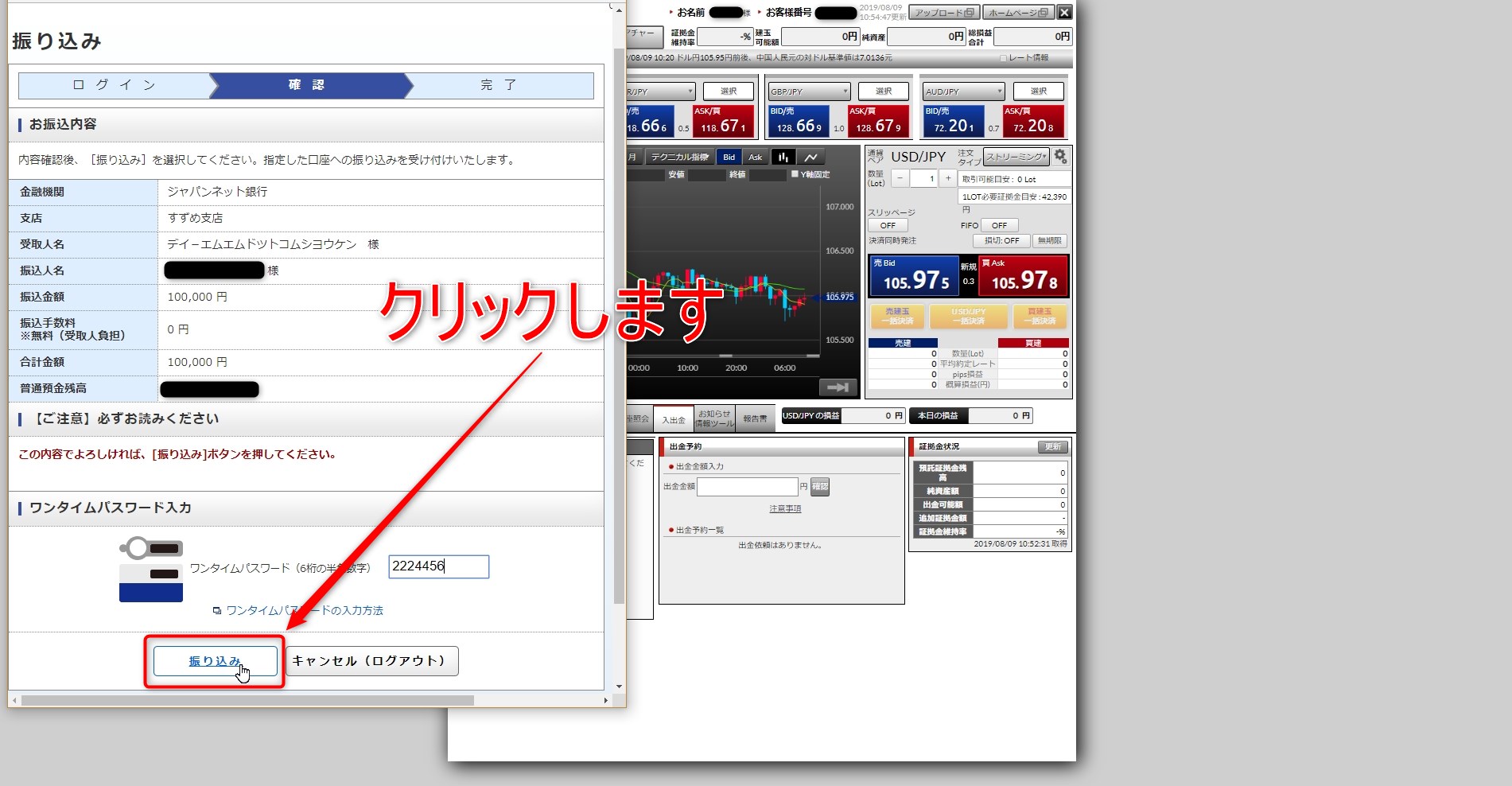Tick the レート情報 checkbox

pyautogui.click(x=1003, y=58)
